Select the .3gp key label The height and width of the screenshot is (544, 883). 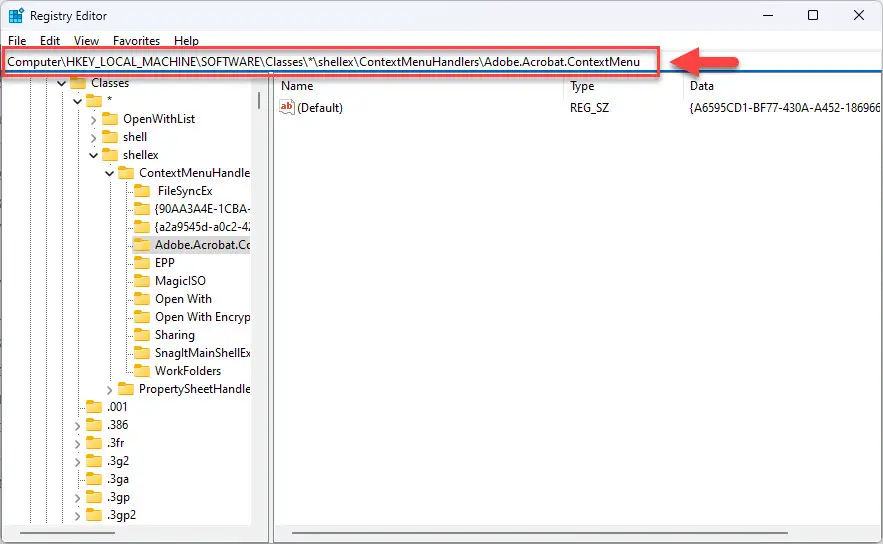118,497
